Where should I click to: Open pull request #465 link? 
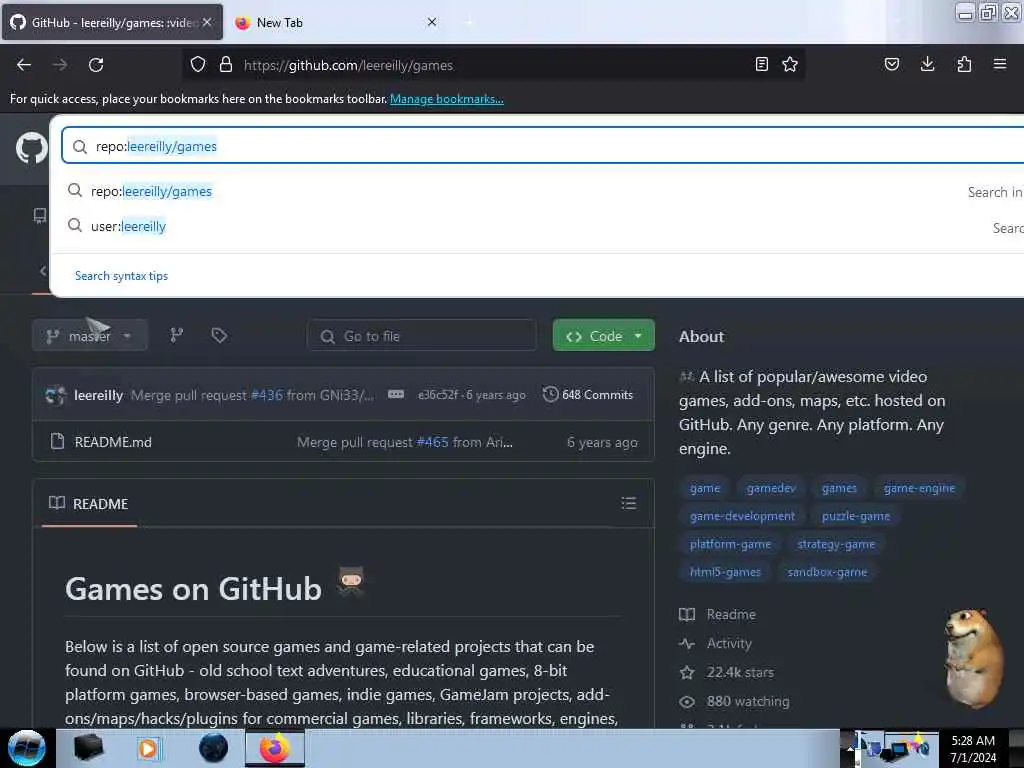(x=432, y=442)
